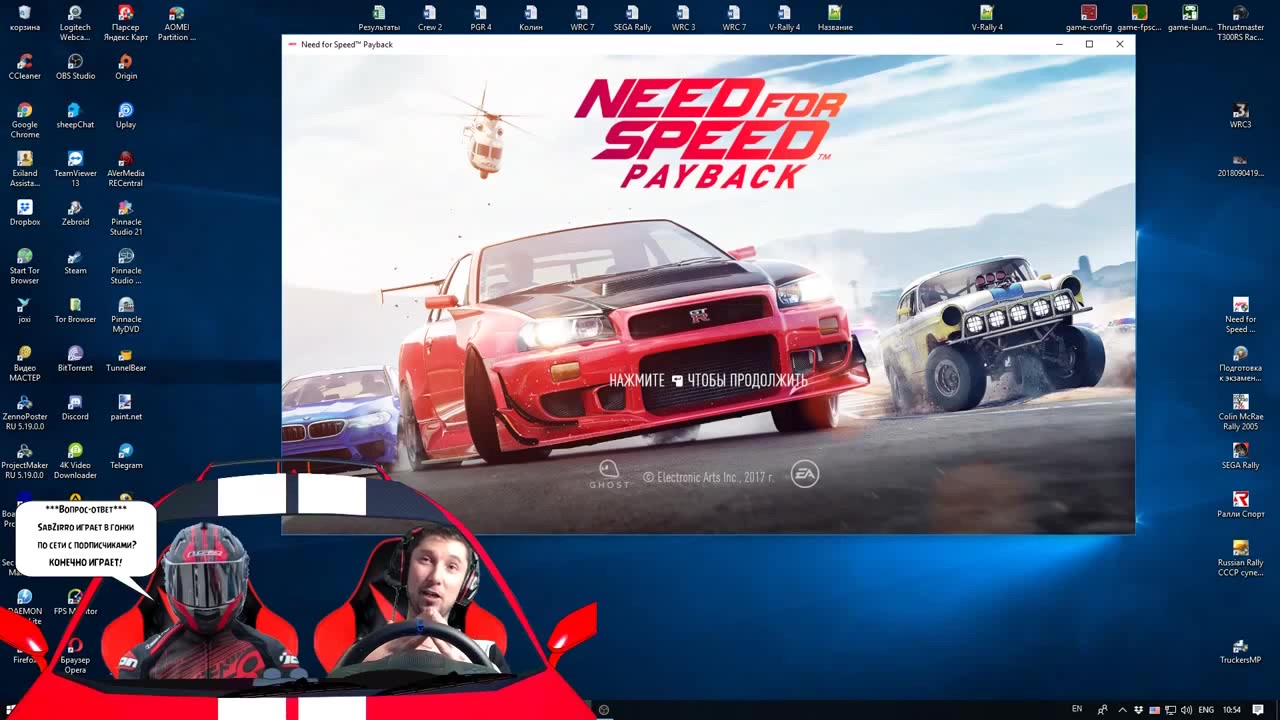Viewport: 1280px width, 720px height.
Task: Show hidden system tray icons
Action: point(1122,709)
